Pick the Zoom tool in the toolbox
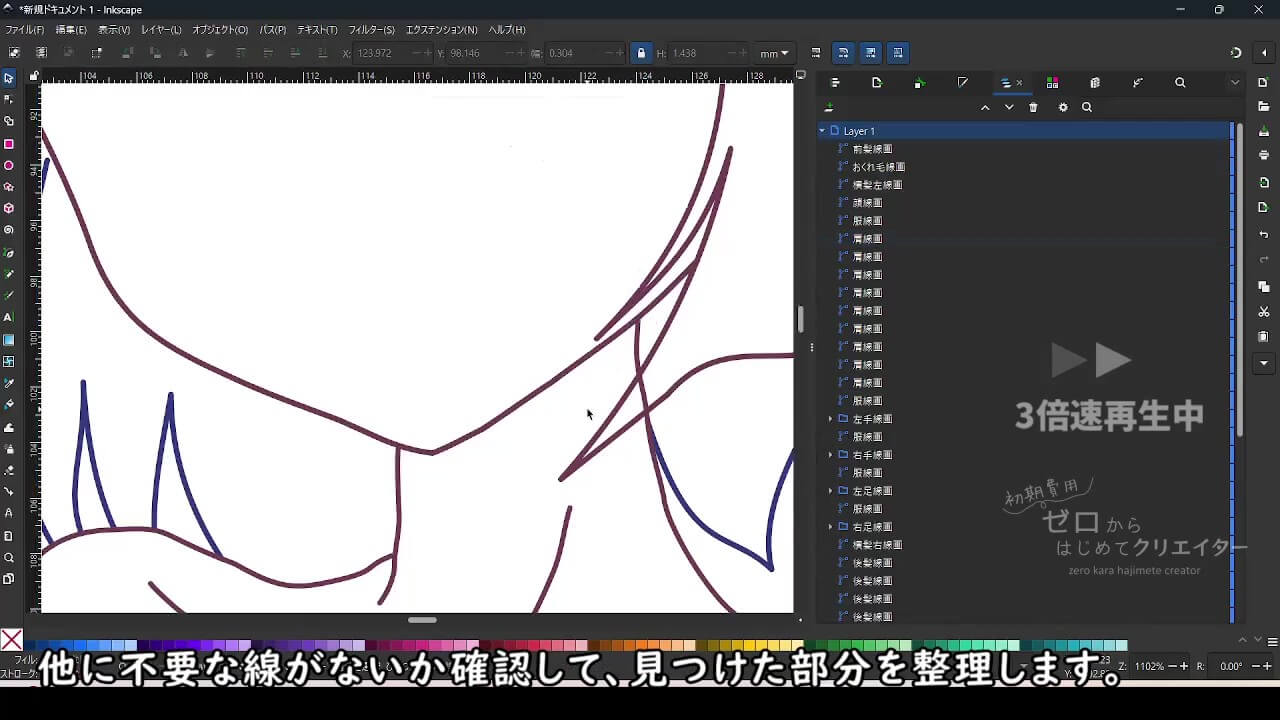The width and height of the screenshot is (1280, 720). (9, 558)
